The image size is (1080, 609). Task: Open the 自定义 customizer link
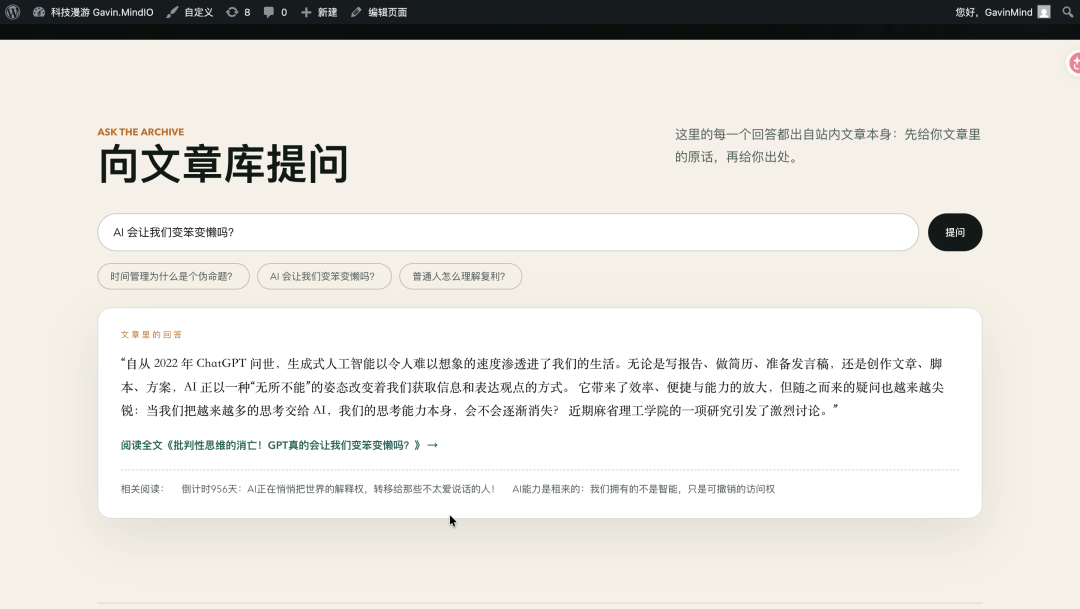click(x=190, y=12)
